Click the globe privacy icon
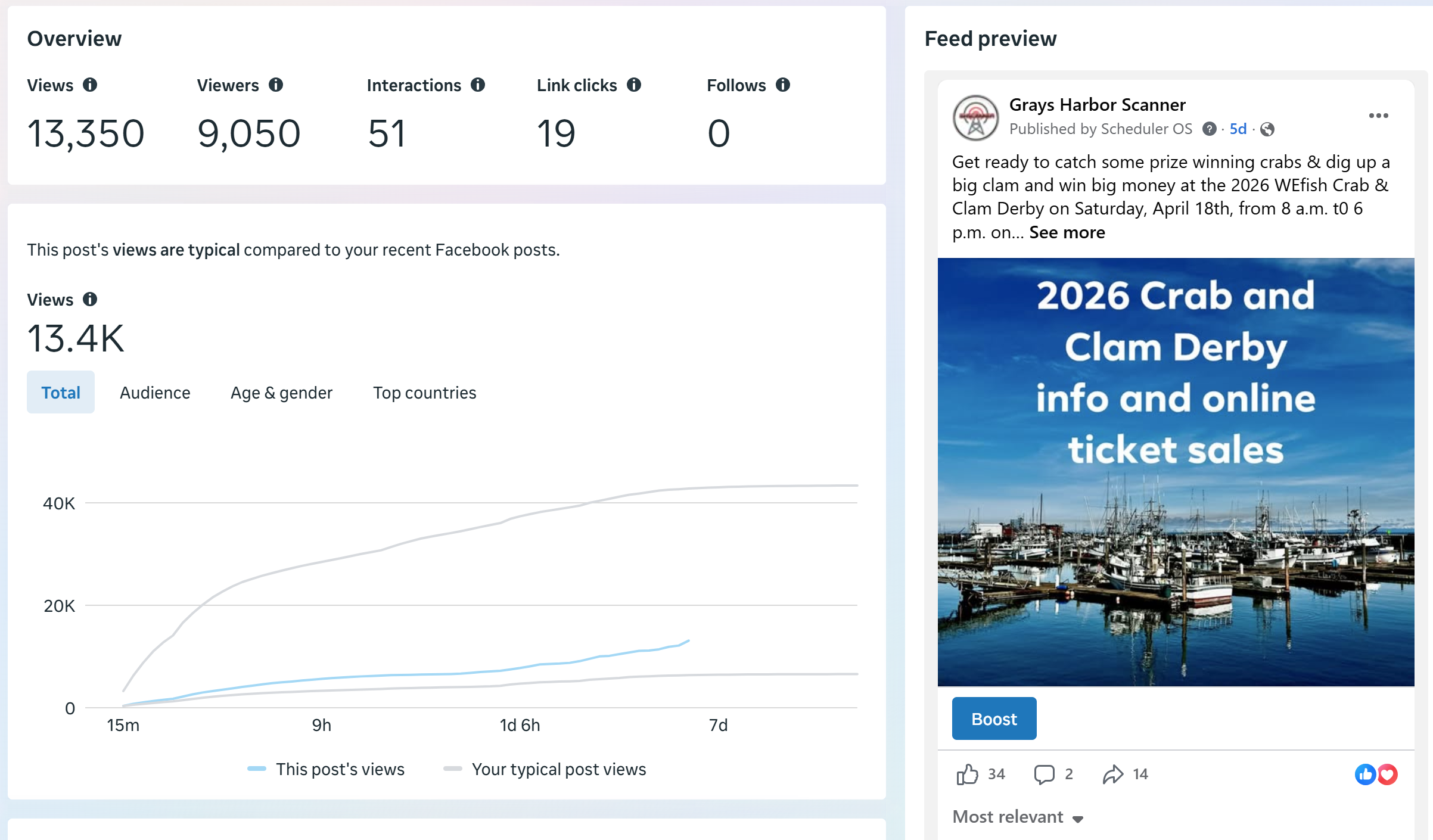This screenshot has width=1433, height=840. (1267, 129)
